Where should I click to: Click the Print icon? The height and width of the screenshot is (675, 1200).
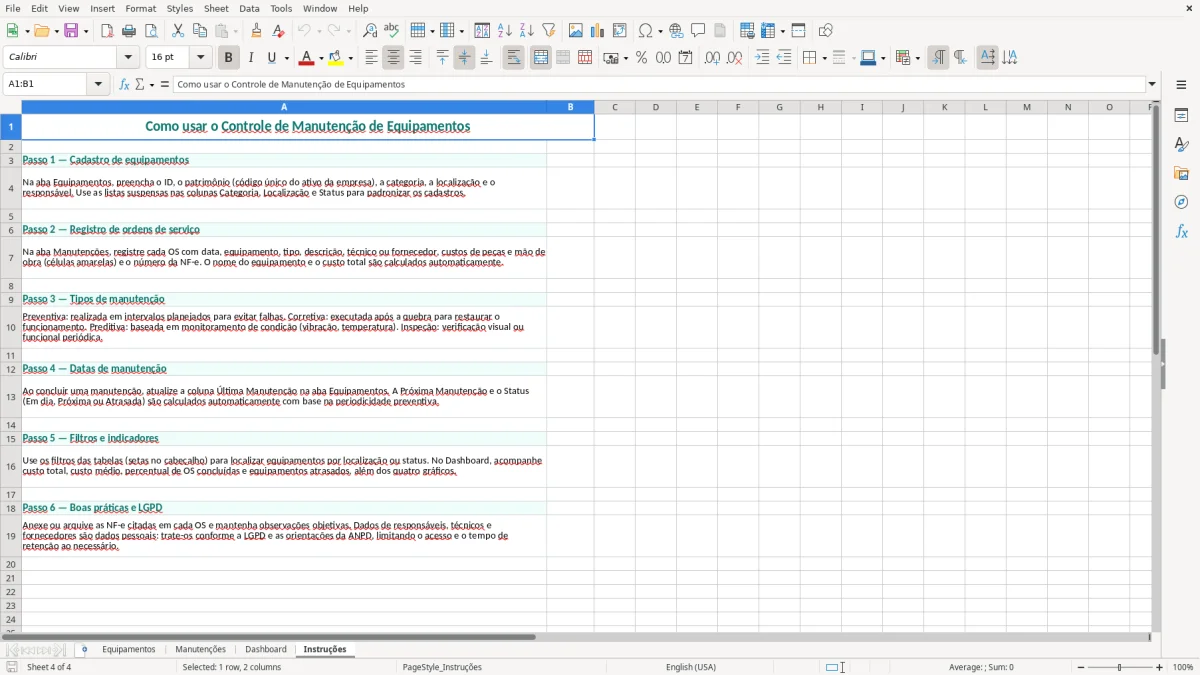[129, 31]
